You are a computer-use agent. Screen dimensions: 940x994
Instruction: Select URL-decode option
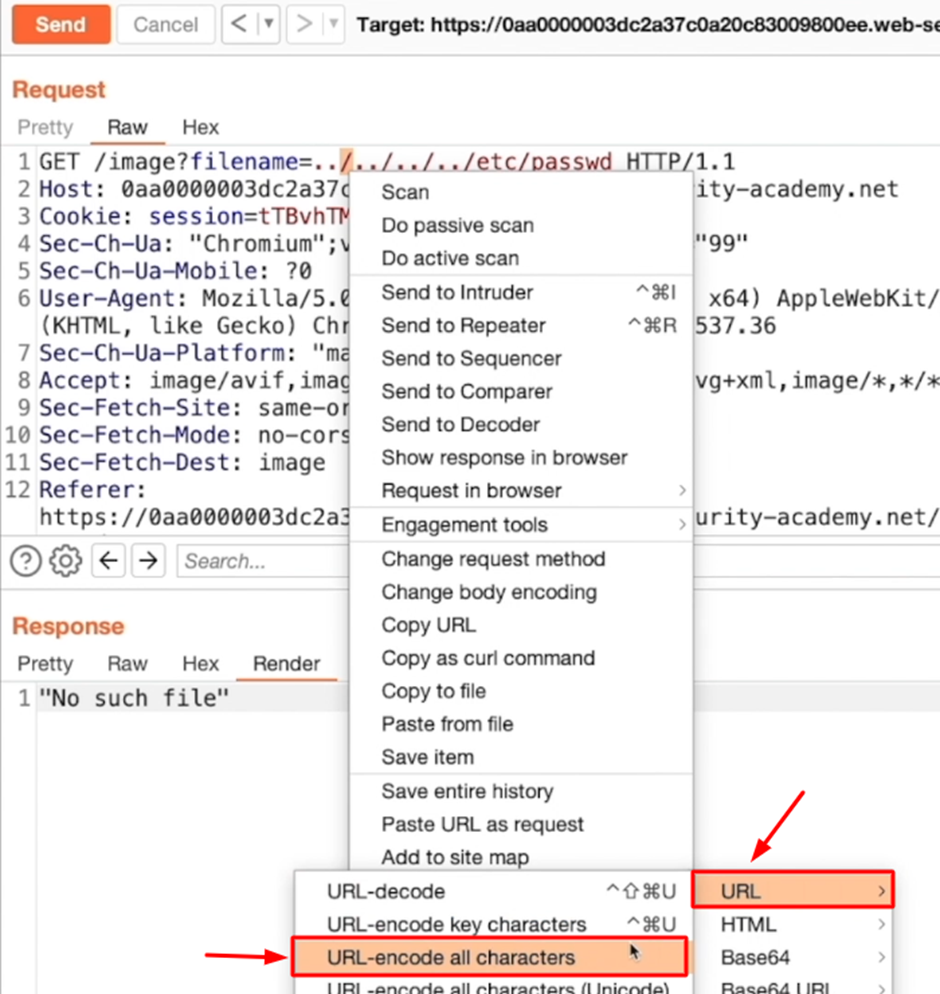click(x=493, y=891)
